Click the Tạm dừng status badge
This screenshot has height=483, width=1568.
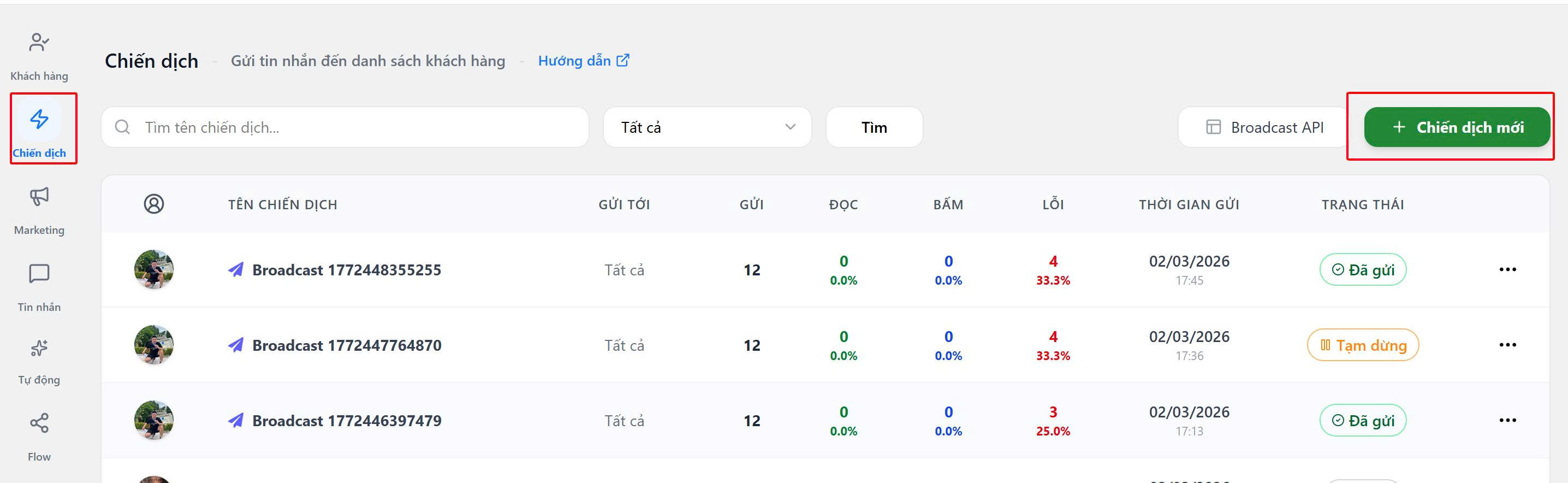[x=1363, y=345]
